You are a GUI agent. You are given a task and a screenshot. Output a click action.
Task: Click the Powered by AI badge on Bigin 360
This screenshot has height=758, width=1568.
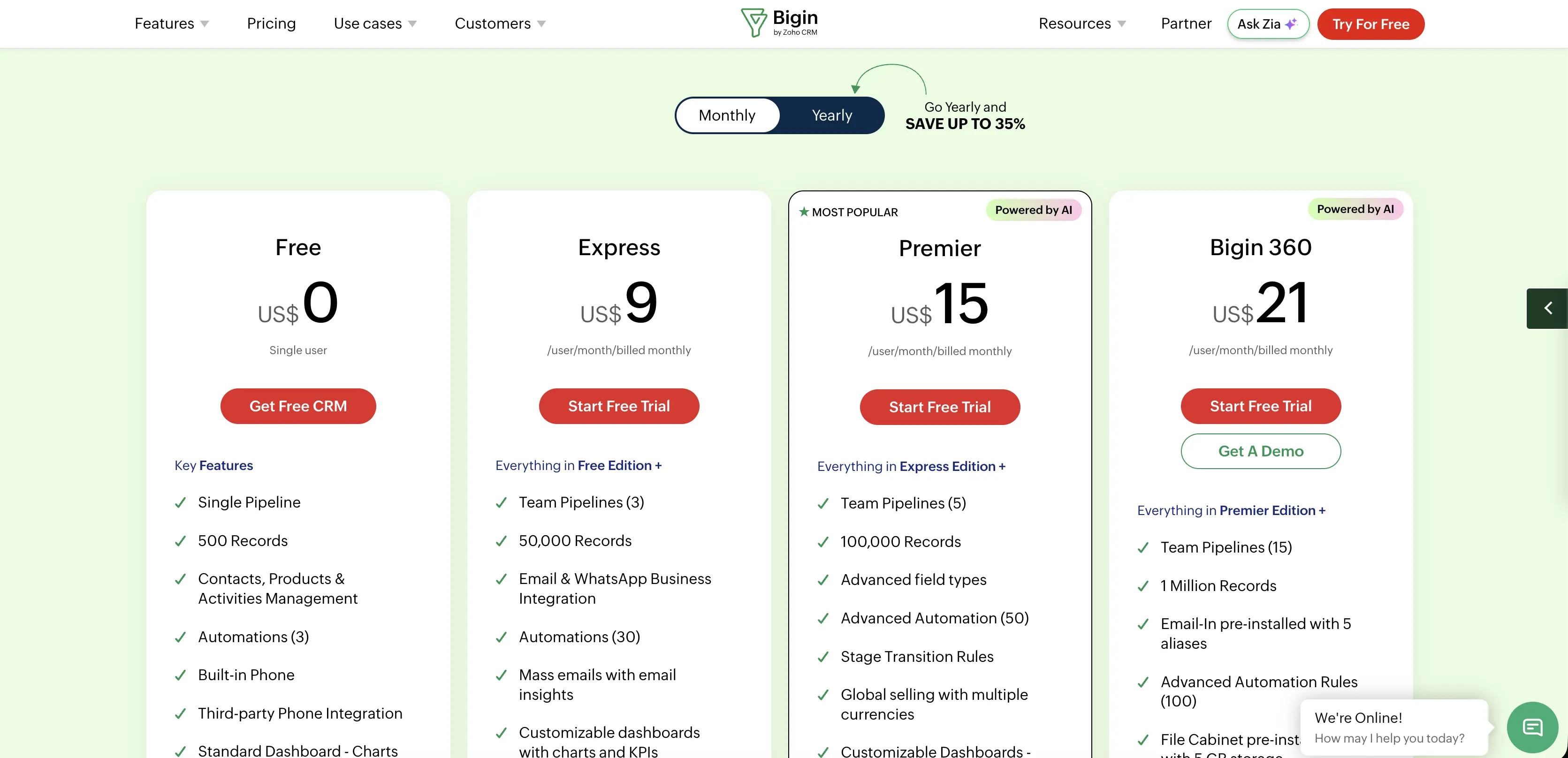[1355, 209]
